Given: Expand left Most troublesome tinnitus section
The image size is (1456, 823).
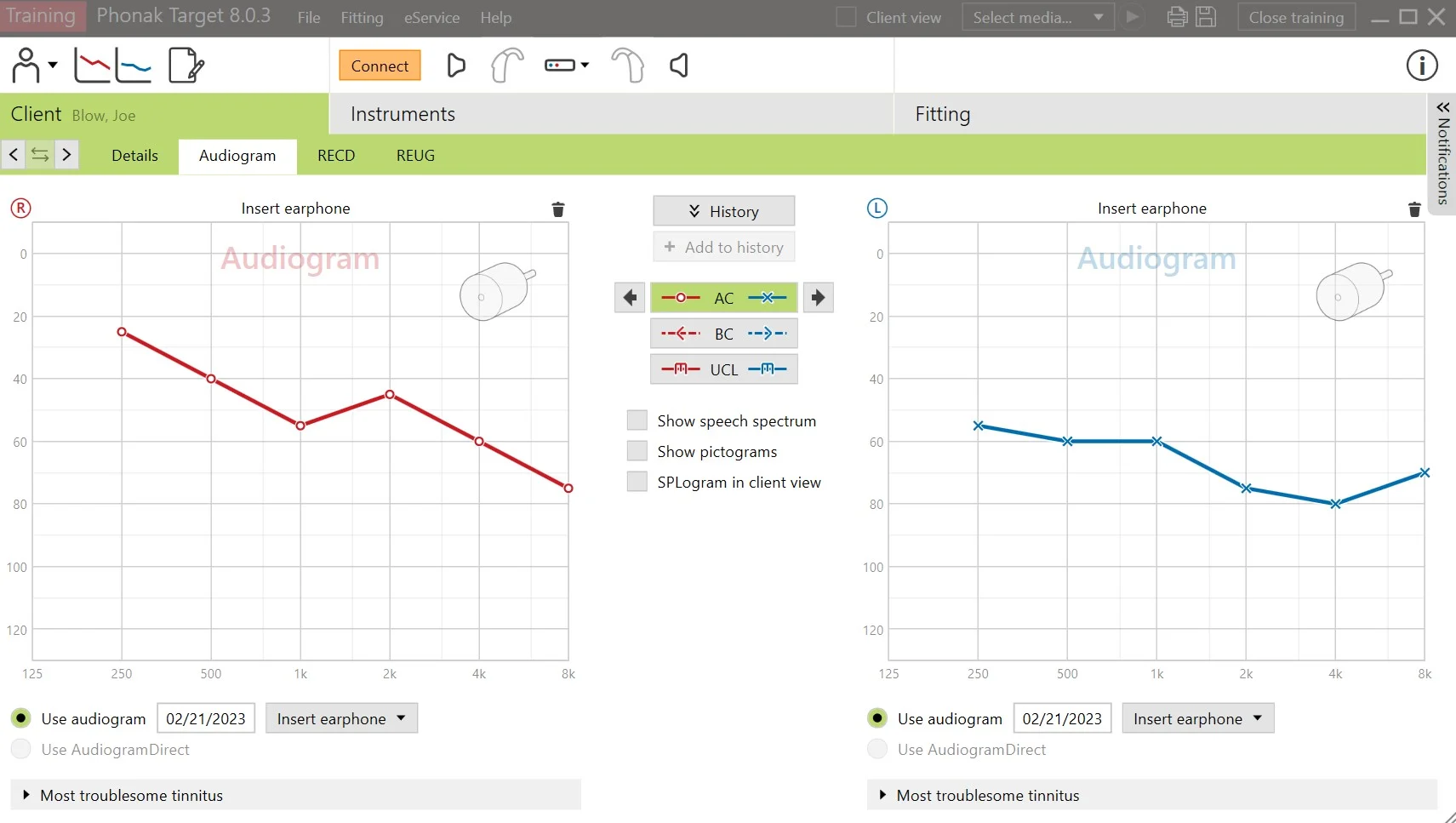Looking at the screenshot, I should 1151,795.
